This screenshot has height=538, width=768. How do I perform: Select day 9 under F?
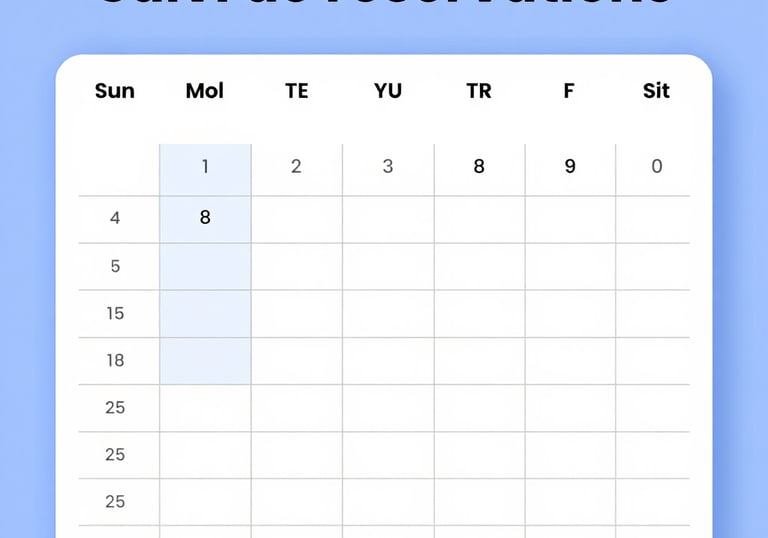(x=570, y=166)
